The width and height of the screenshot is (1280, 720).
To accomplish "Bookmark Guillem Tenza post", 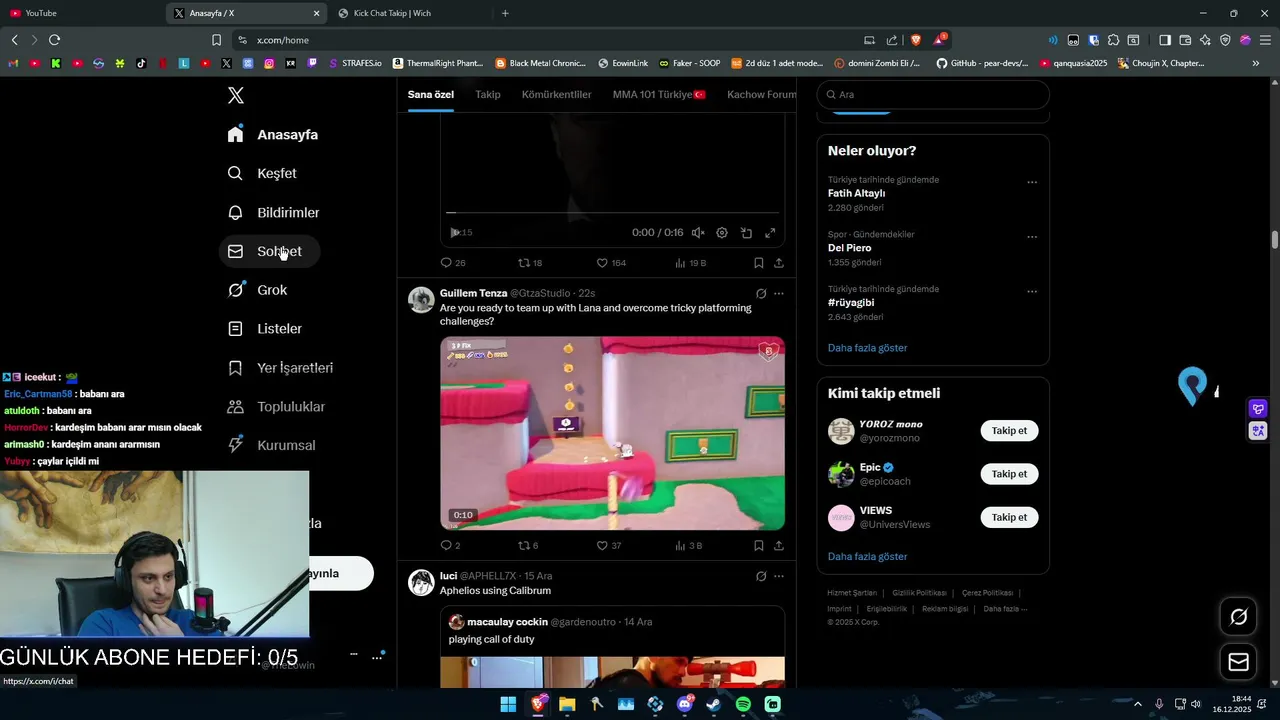I will coord(758,546).
